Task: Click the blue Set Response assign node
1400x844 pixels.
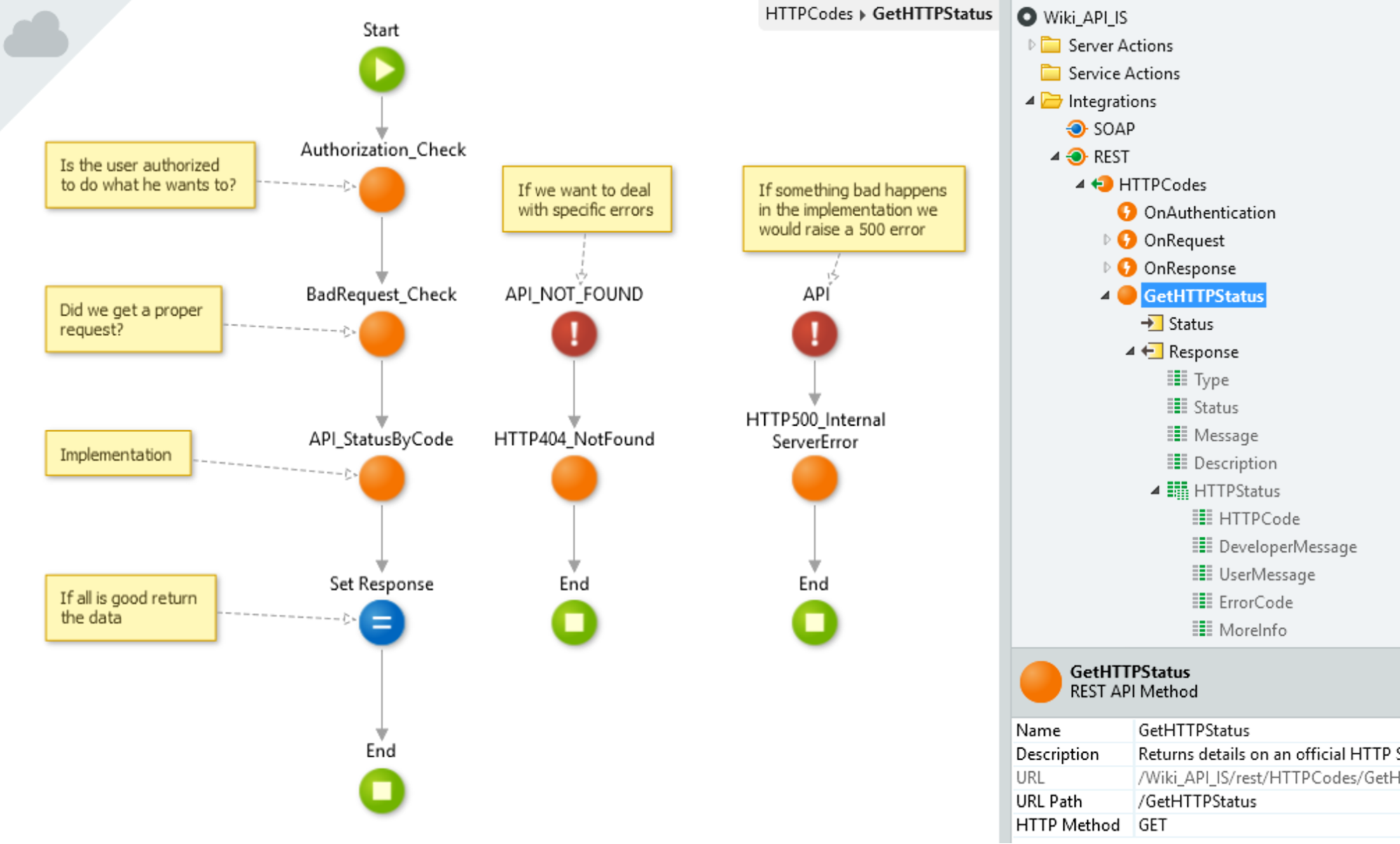Action: click(x=382, y=623)
